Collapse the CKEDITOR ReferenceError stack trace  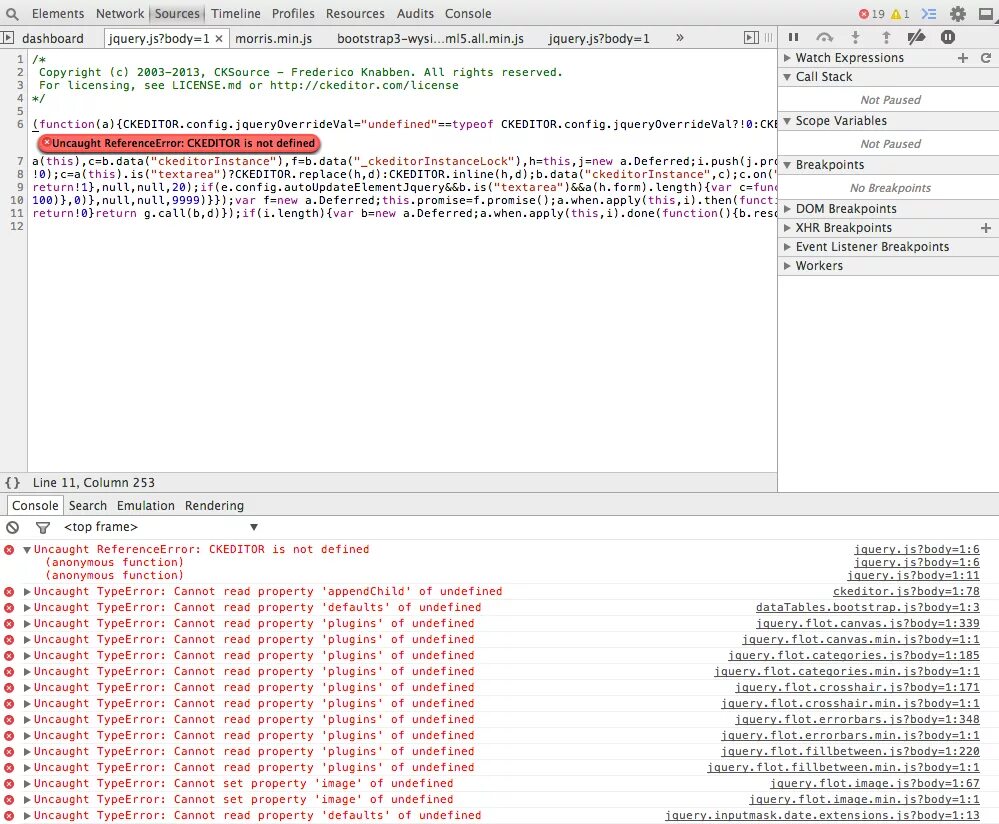27,549
